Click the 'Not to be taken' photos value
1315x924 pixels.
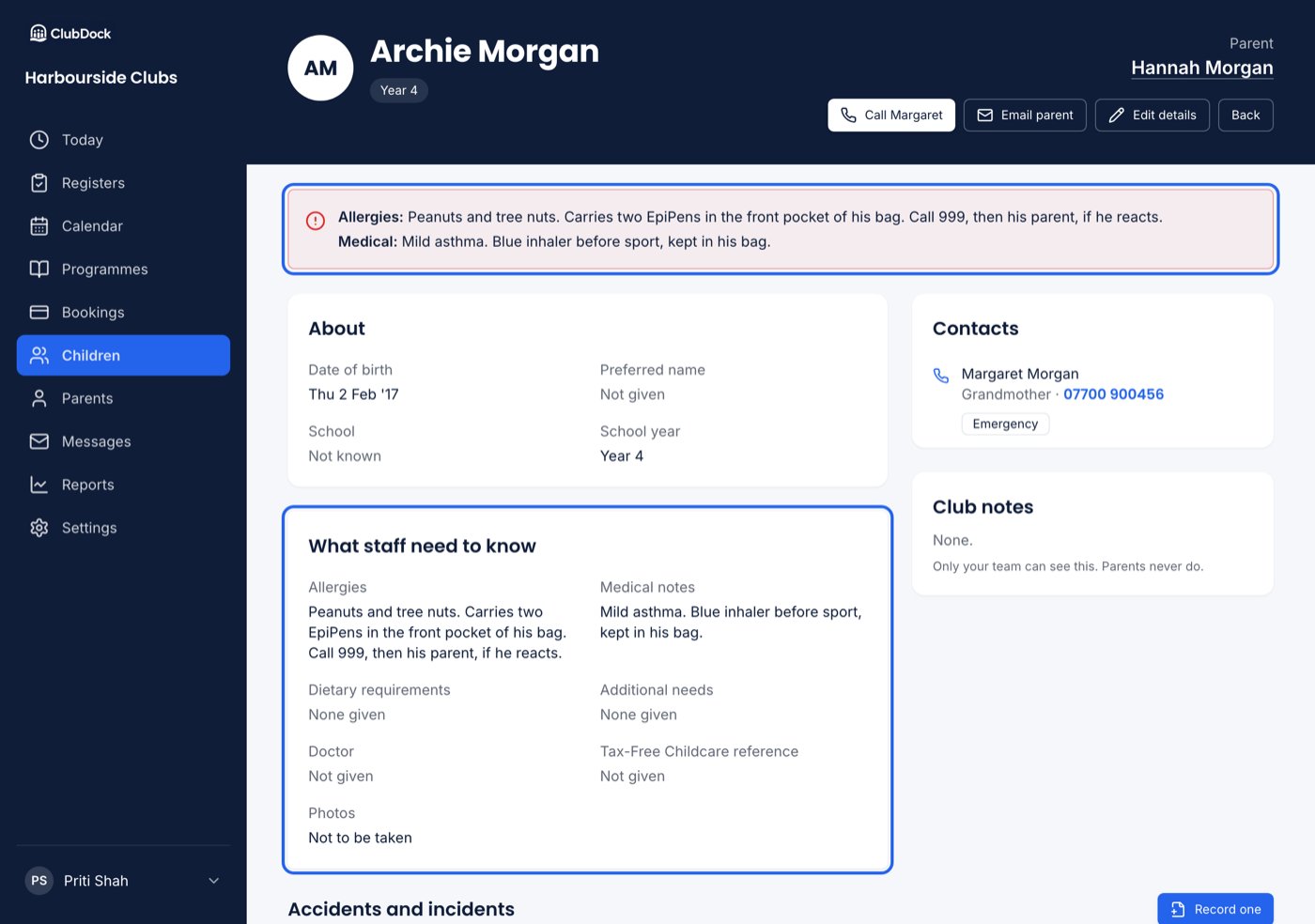(x=360, y=838)
